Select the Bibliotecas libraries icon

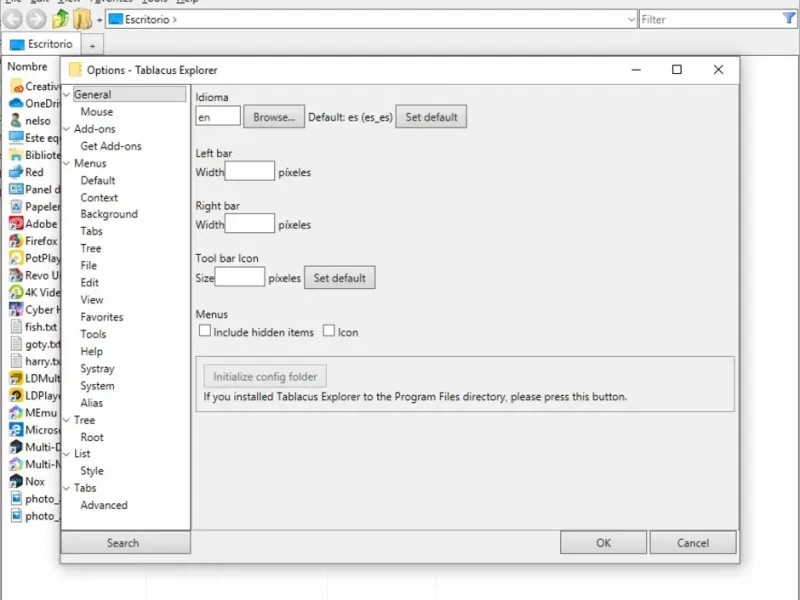[x=16, y=155]
